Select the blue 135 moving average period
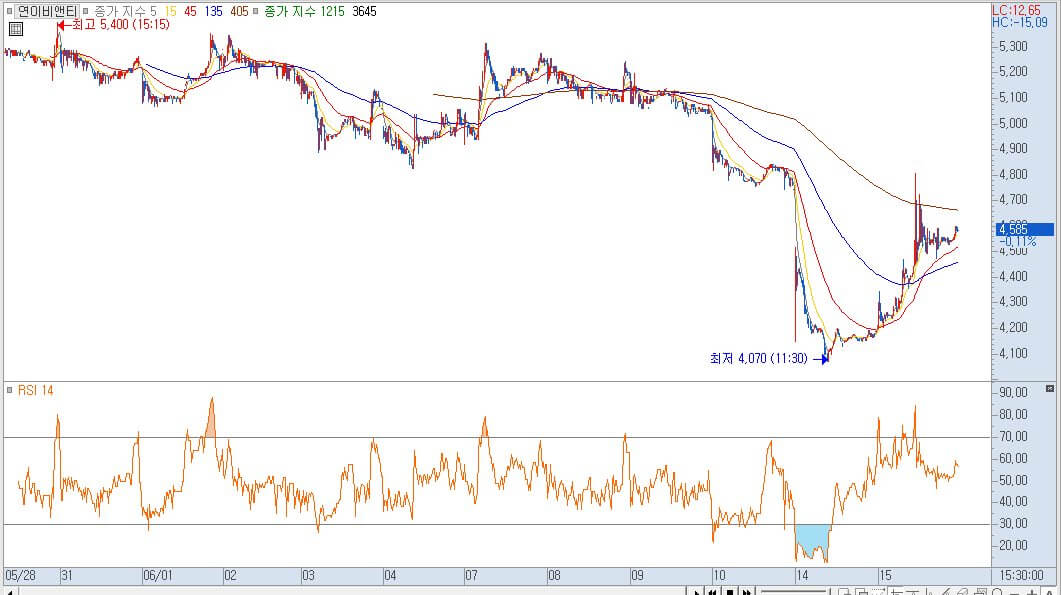The width and height of the screenshot is (1061, 595). click(x=213, y=12)
